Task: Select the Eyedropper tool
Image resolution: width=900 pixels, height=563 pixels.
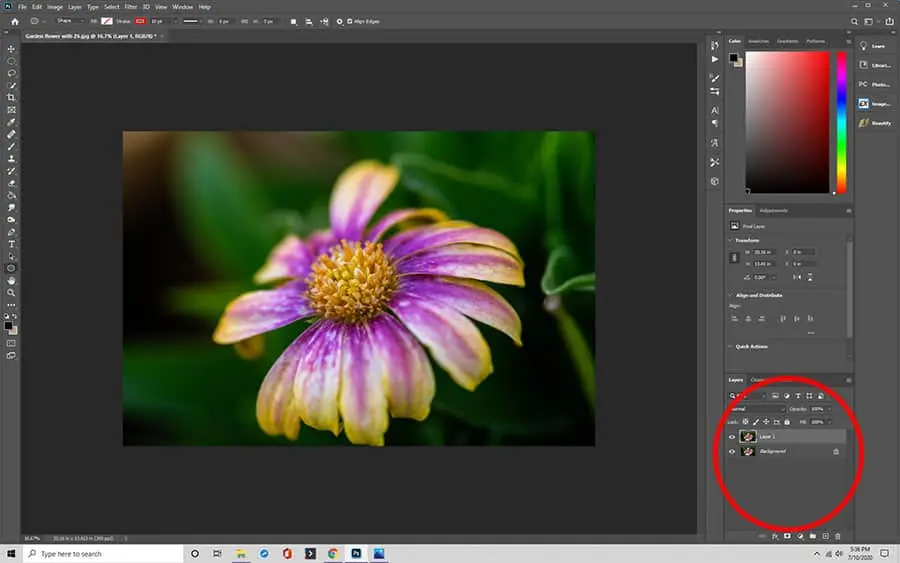Action: coord(11,122)
